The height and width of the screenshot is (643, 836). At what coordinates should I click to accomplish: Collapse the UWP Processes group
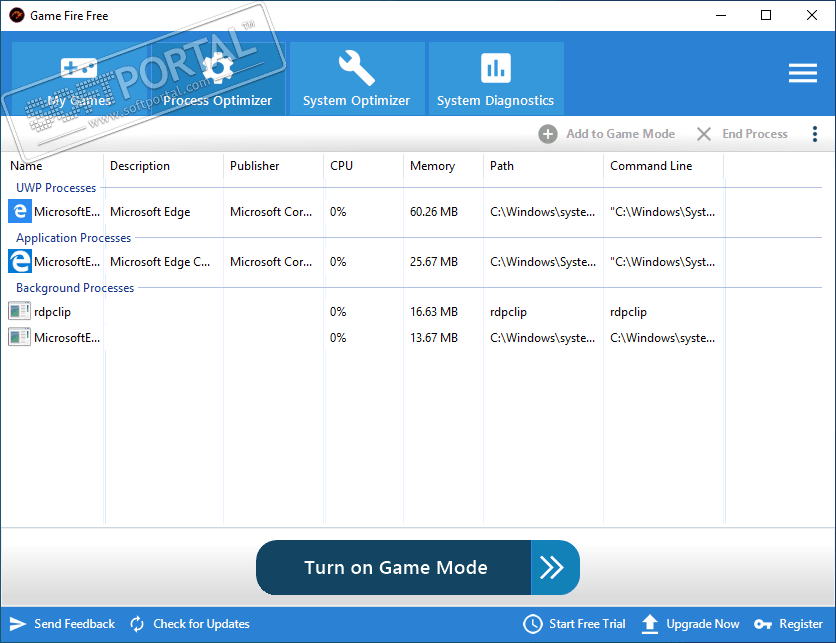point(56,188)
